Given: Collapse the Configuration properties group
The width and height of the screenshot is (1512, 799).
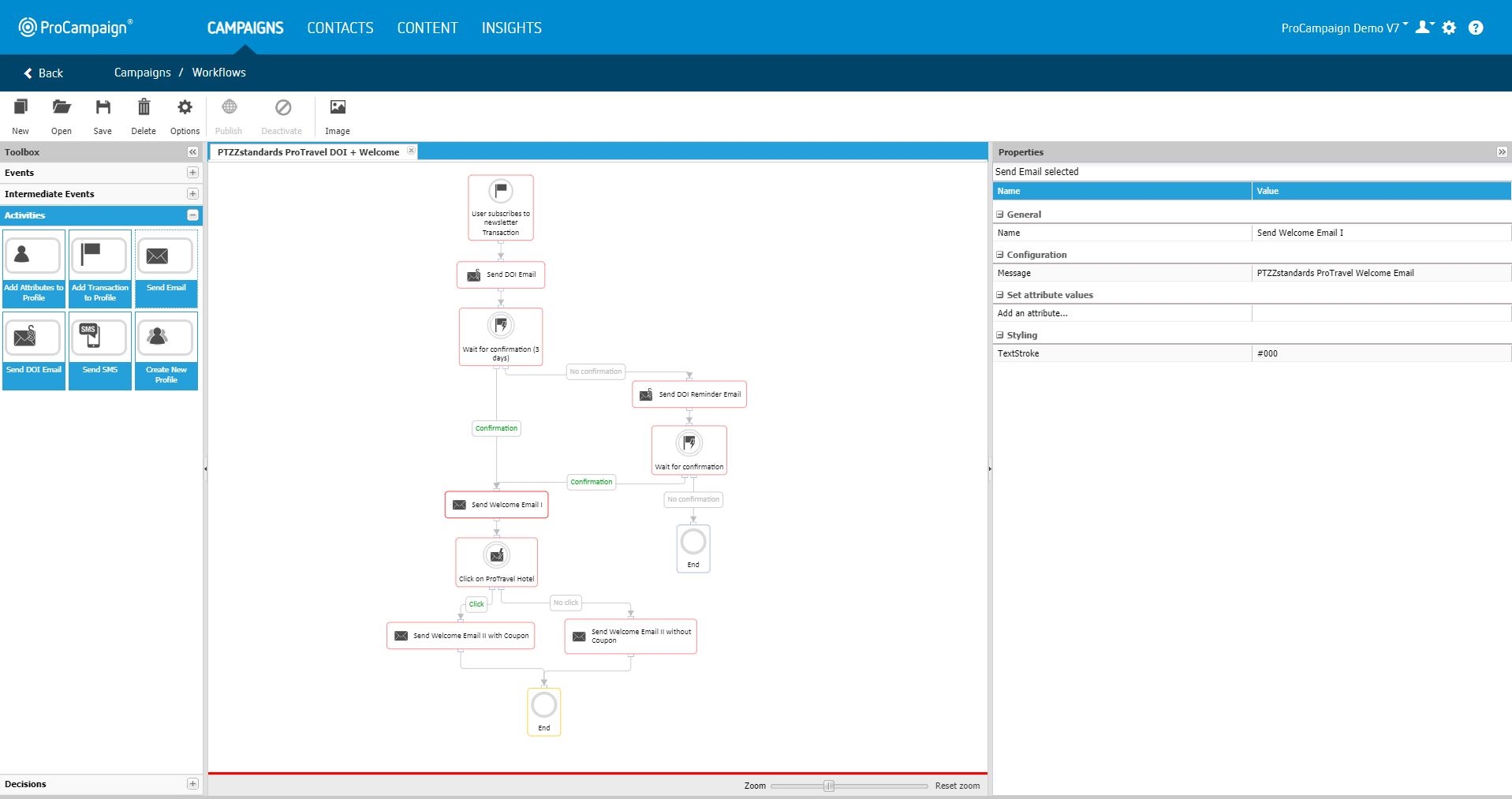Looking at the screenshot, I should point(1000,255).
